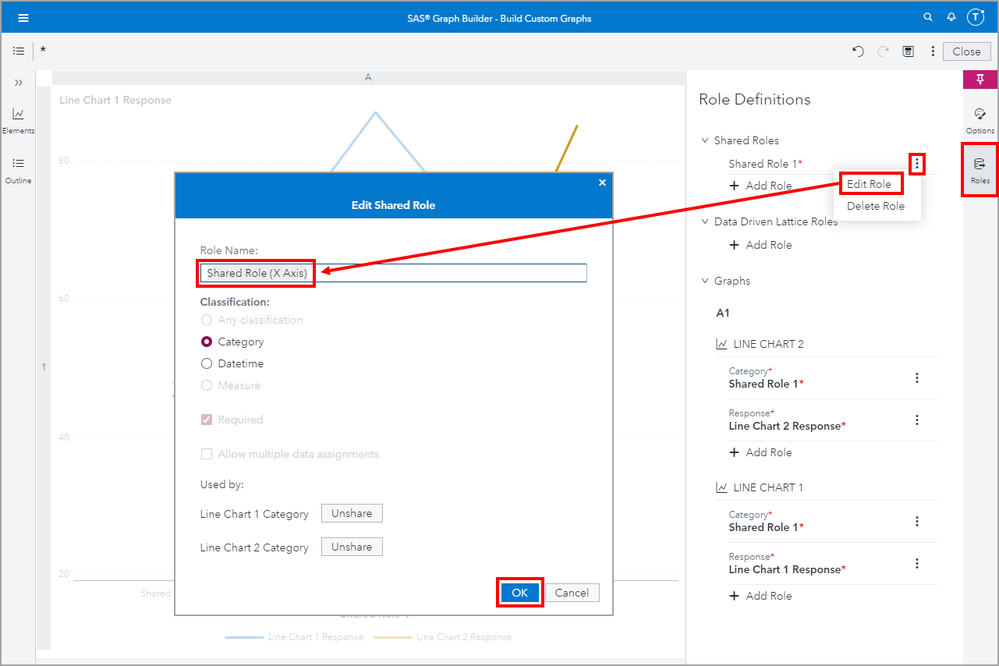Click the Redo arrow icon
Image resolution: width=999 pixels, height=666 pixels.
(x=883, y=52)
